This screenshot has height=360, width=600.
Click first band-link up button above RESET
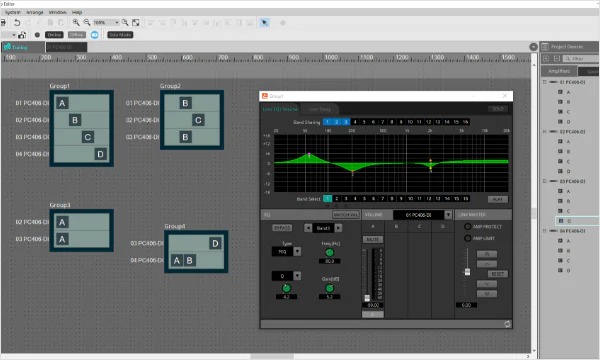(487, 254)
